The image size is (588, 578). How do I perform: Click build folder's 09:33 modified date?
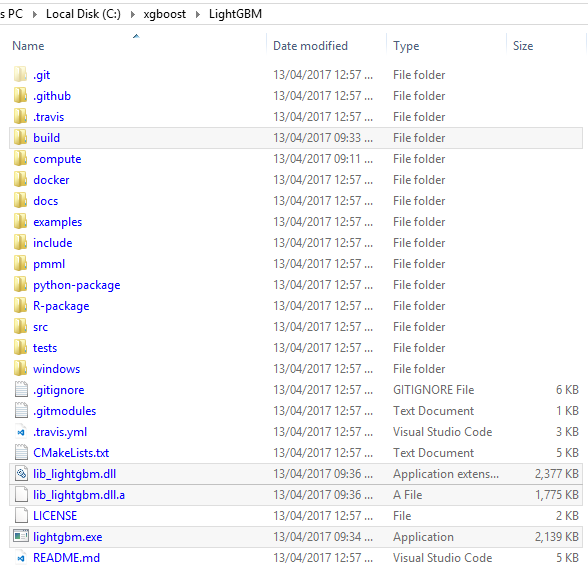point(322,138)
